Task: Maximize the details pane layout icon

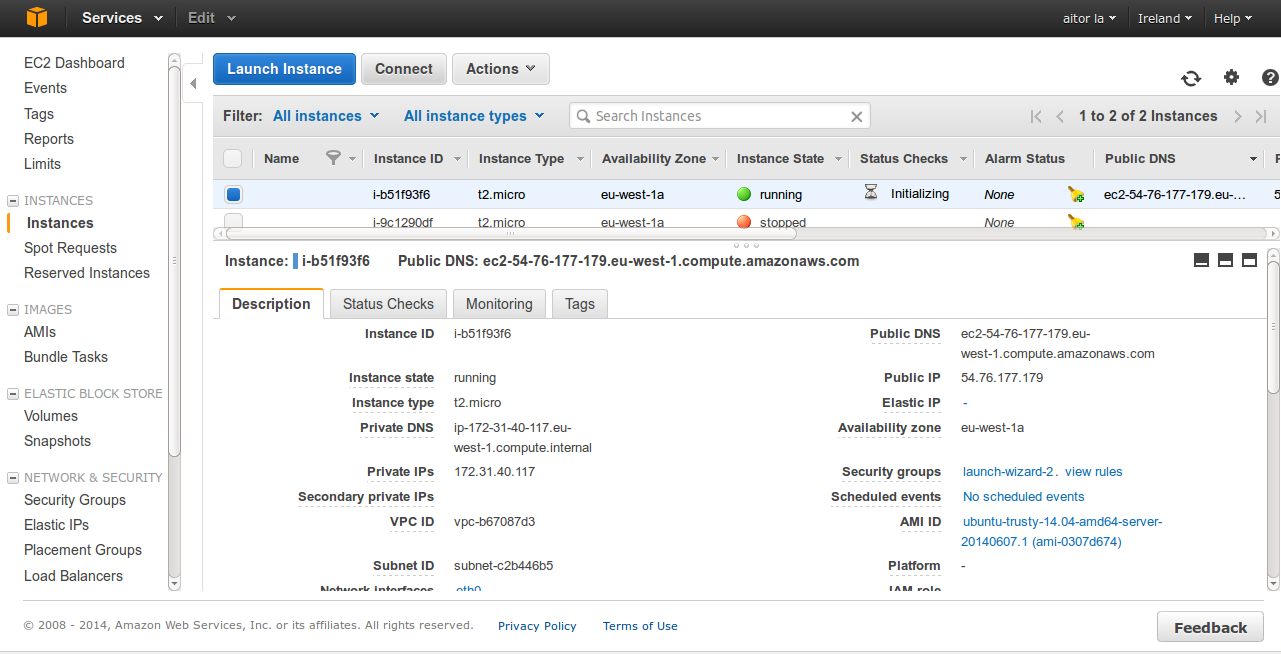Action: click(1249, 260)
